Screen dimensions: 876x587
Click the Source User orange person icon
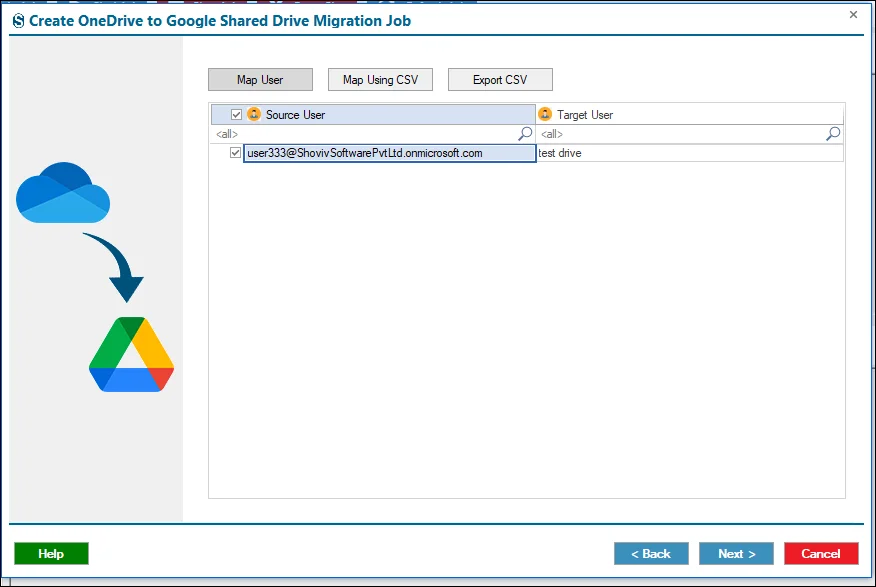(254, 114)
